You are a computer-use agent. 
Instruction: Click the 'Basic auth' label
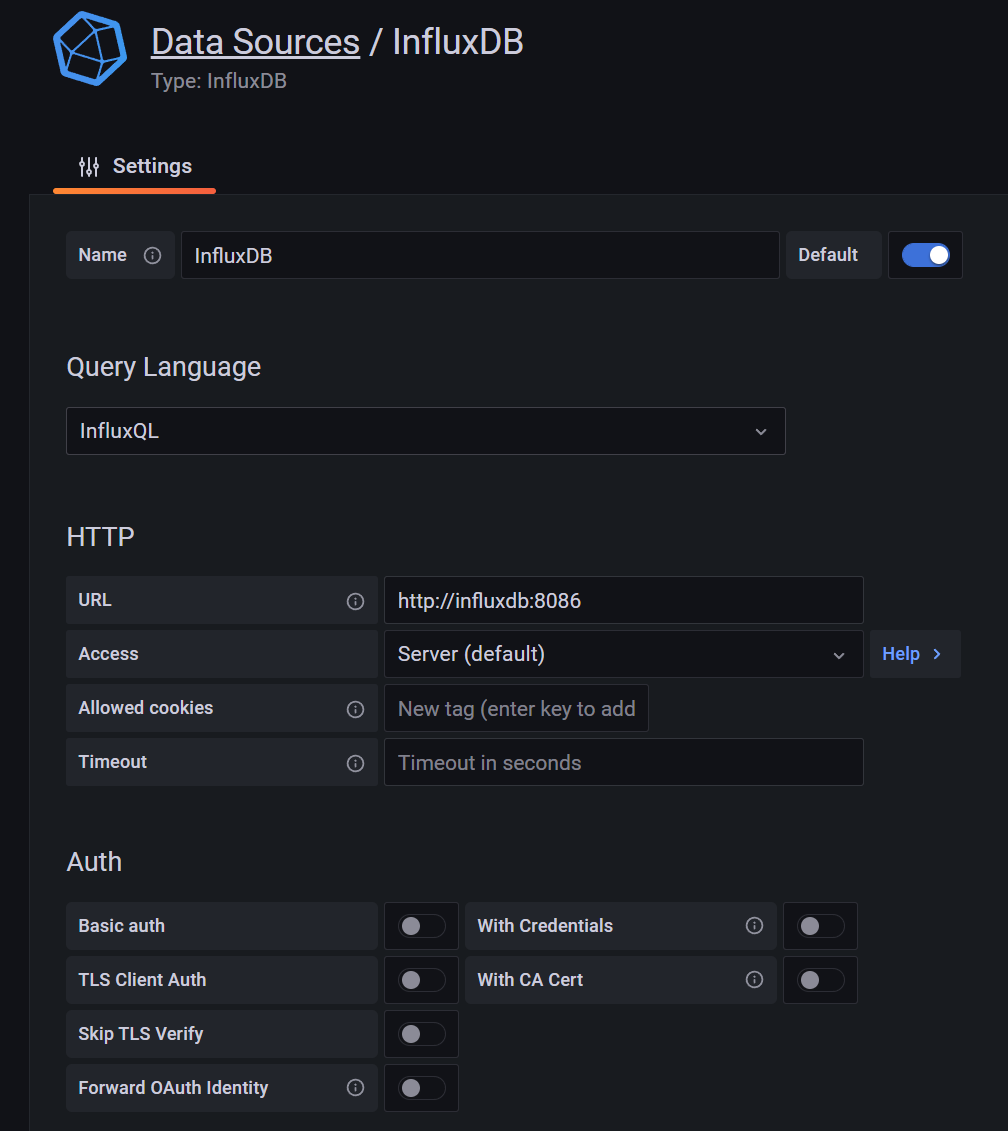[121, 926]
